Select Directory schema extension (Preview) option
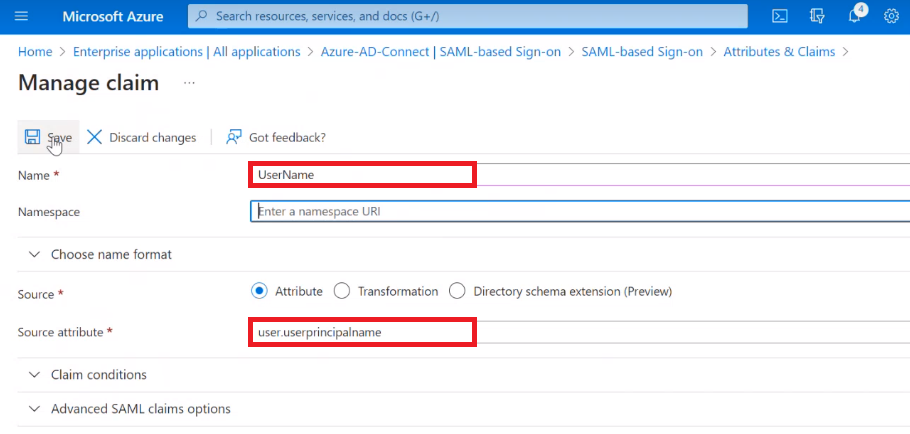Viewport: 910px width, 434px height. tap(457, 291)
